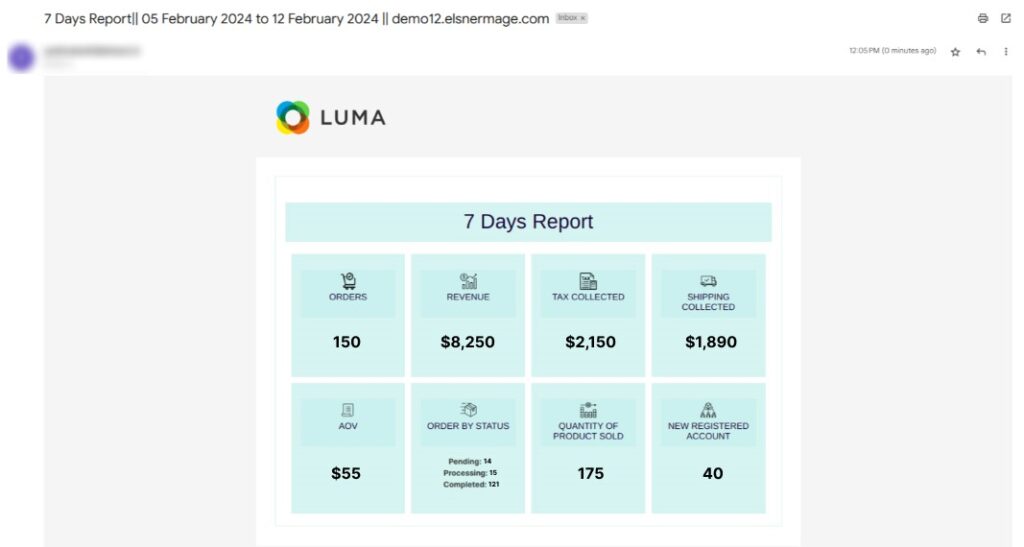
Task: Print this email using the printer icon
Action: (x=982, y=18)
